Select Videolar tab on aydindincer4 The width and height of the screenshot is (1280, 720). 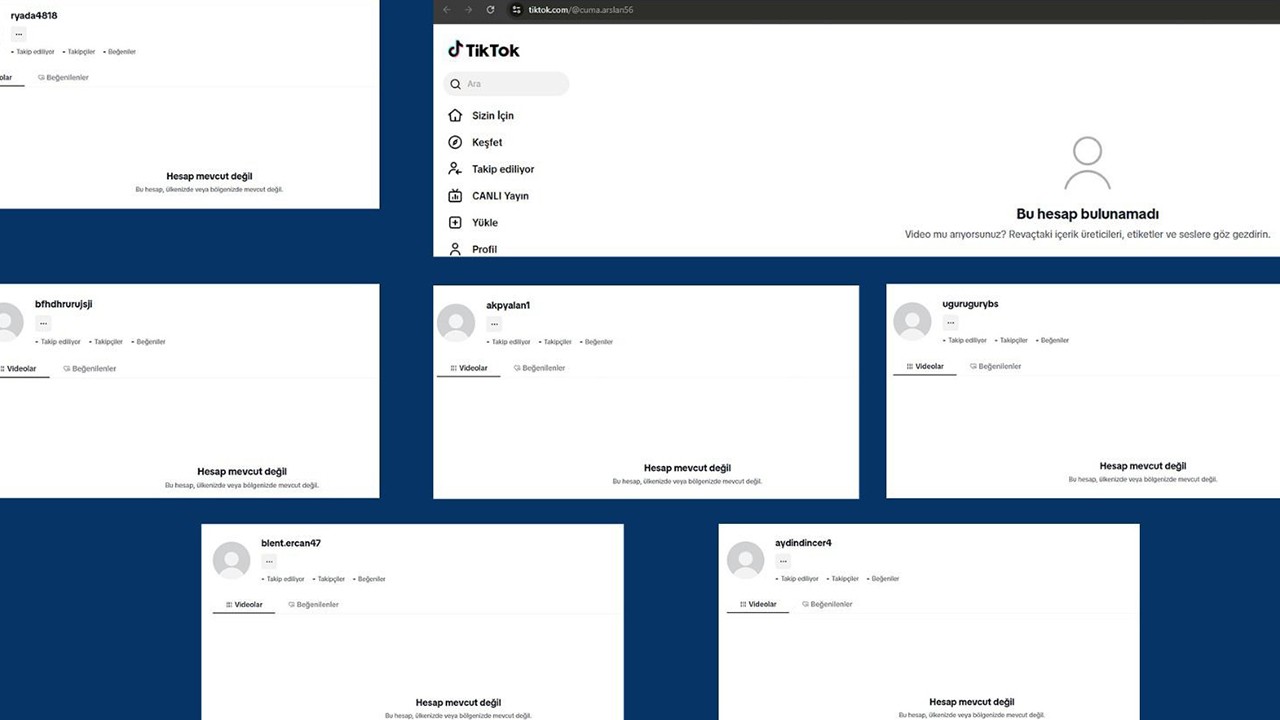click(758, 605)
